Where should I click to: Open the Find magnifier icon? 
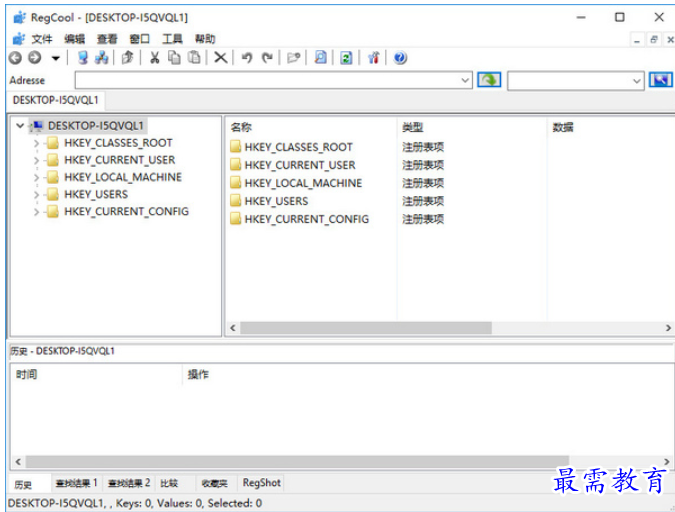tap(320, 58)
